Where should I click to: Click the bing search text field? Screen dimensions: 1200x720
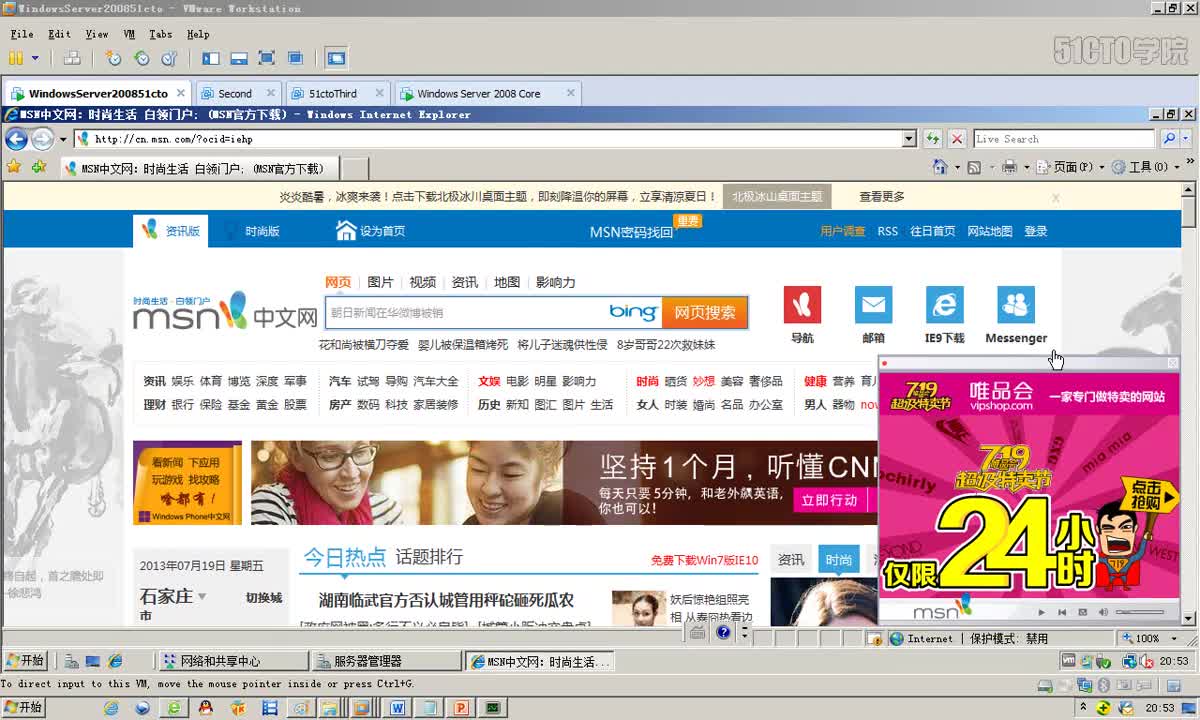click(466, 312)
